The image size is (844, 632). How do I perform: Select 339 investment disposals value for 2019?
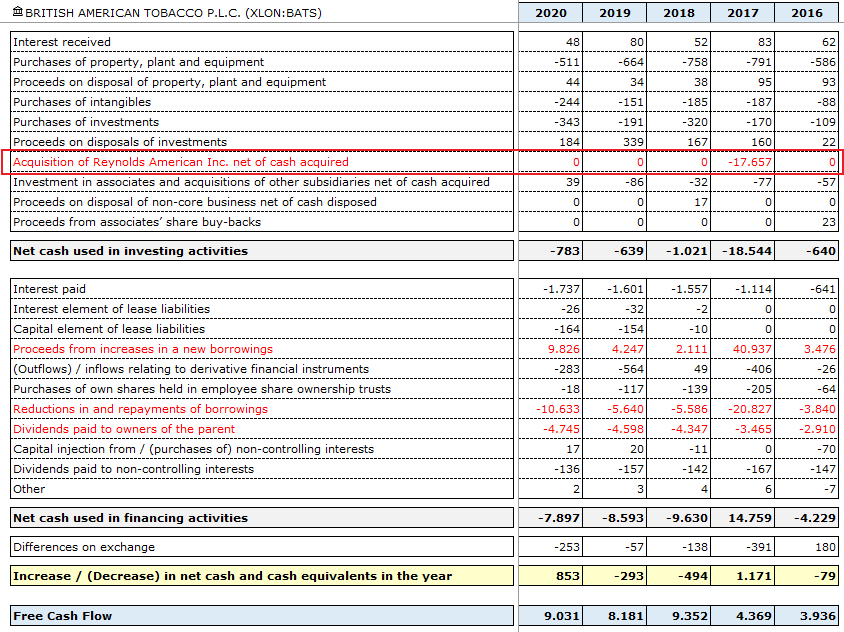coord(633,142)
